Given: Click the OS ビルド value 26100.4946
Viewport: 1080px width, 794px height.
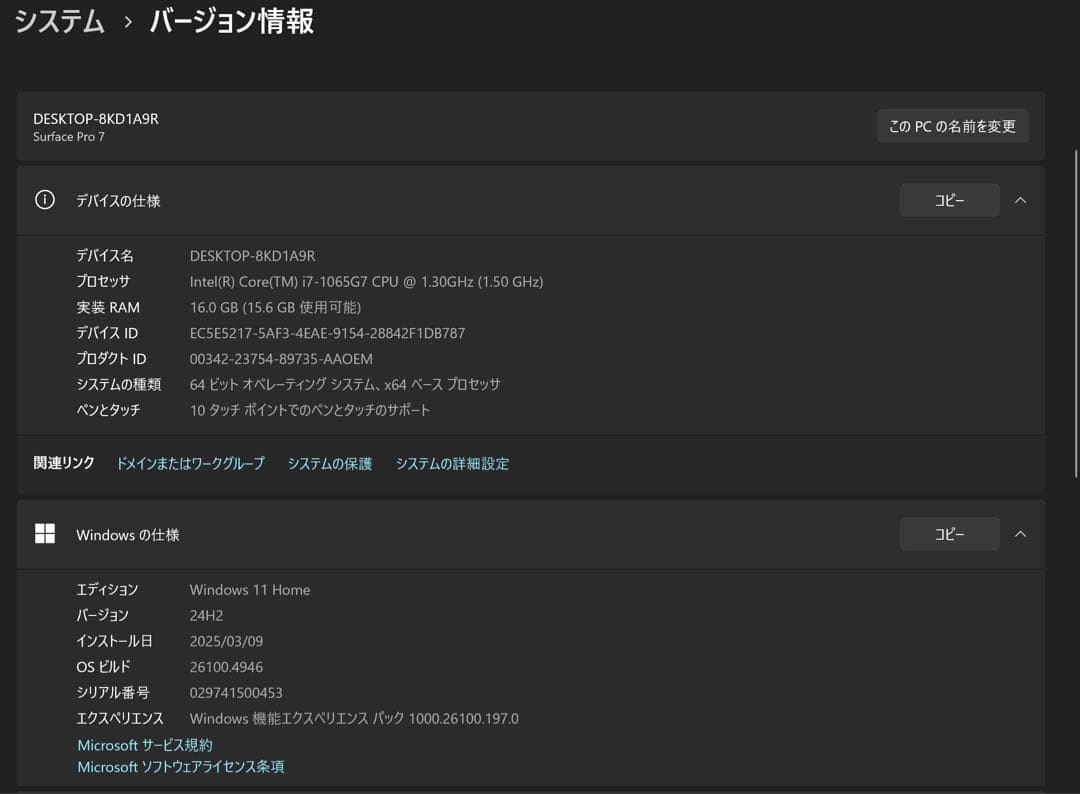Looking at the screenshot, I should 226,666.
